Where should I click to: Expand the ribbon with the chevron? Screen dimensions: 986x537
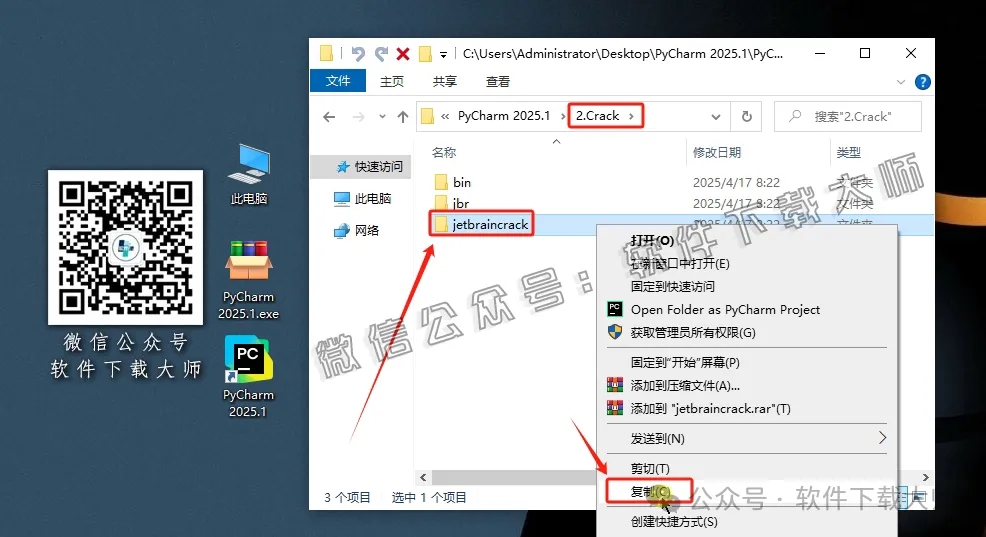tap(900, 82)
